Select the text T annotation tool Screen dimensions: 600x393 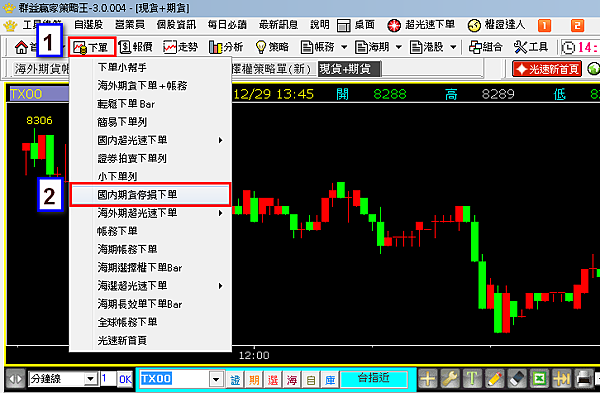(472, 379)
